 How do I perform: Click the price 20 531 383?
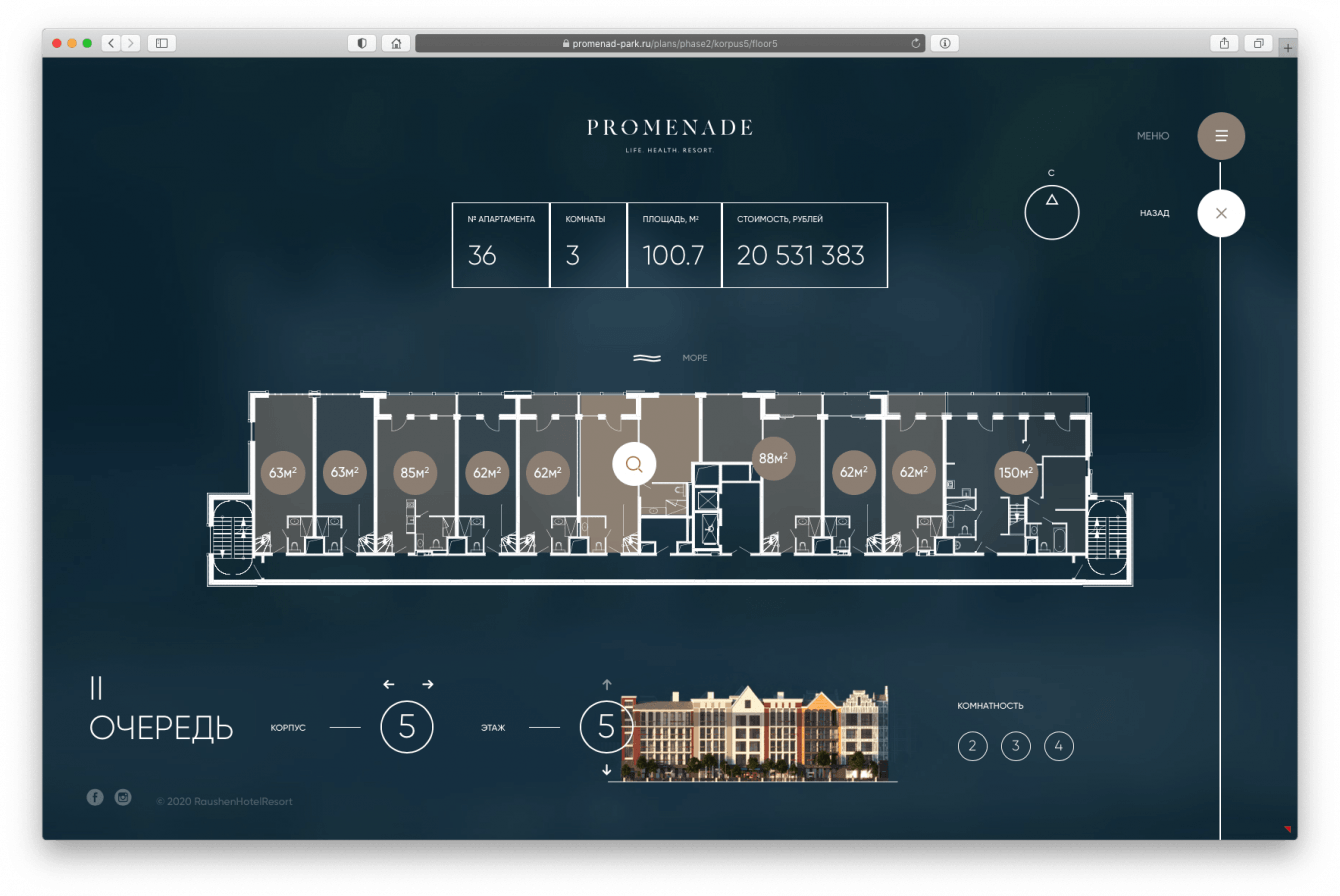(801, 256)
